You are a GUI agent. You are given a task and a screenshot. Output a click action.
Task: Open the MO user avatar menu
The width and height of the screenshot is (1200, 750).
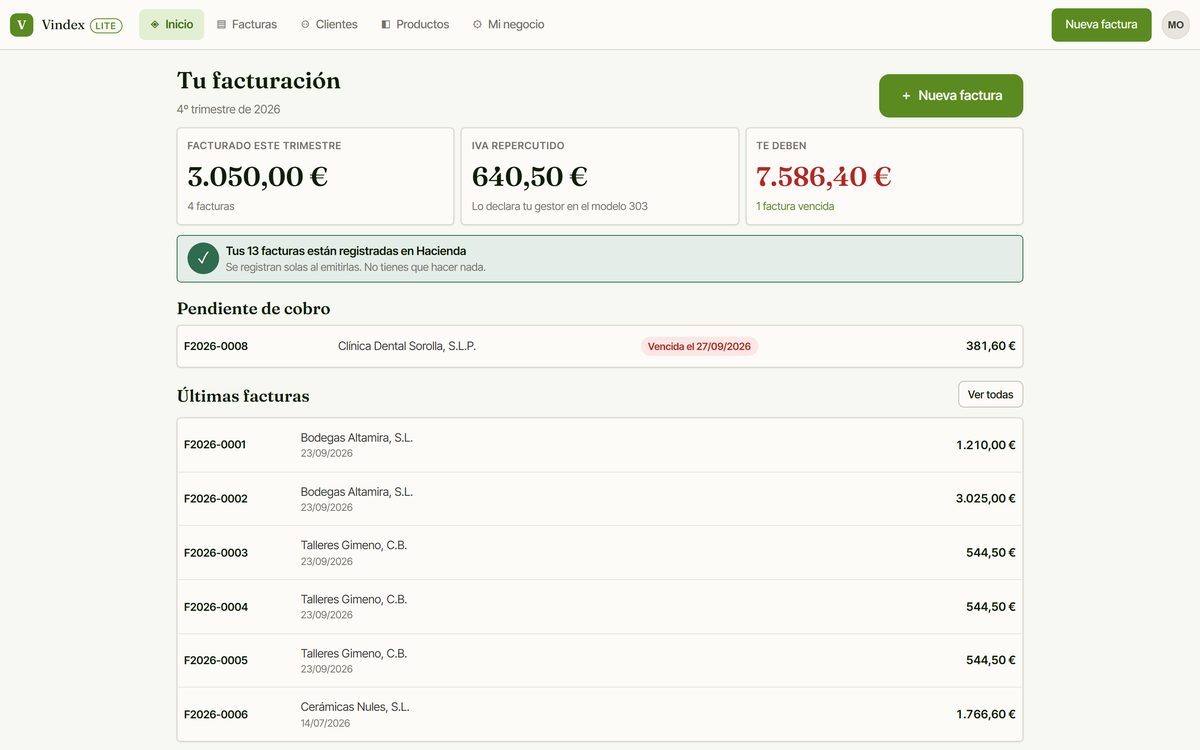[x=1176, y=25]
